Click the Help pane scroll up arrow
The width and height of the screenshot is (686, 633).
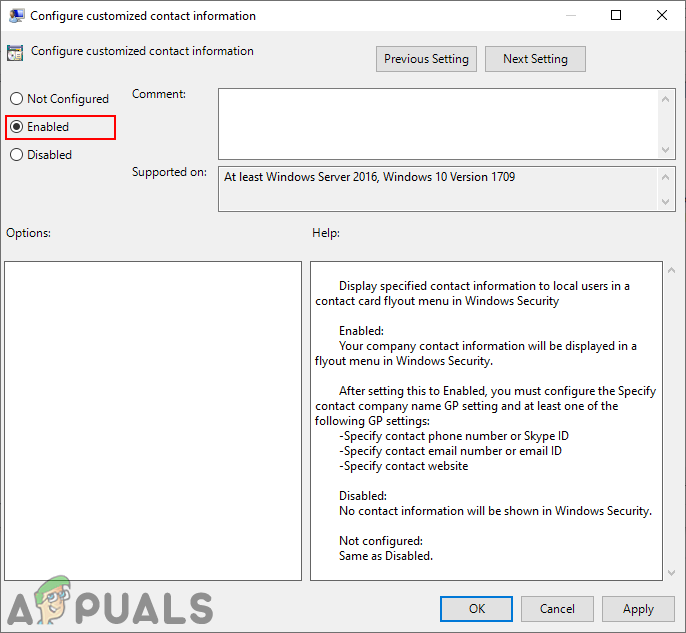[x=672, y=270]
